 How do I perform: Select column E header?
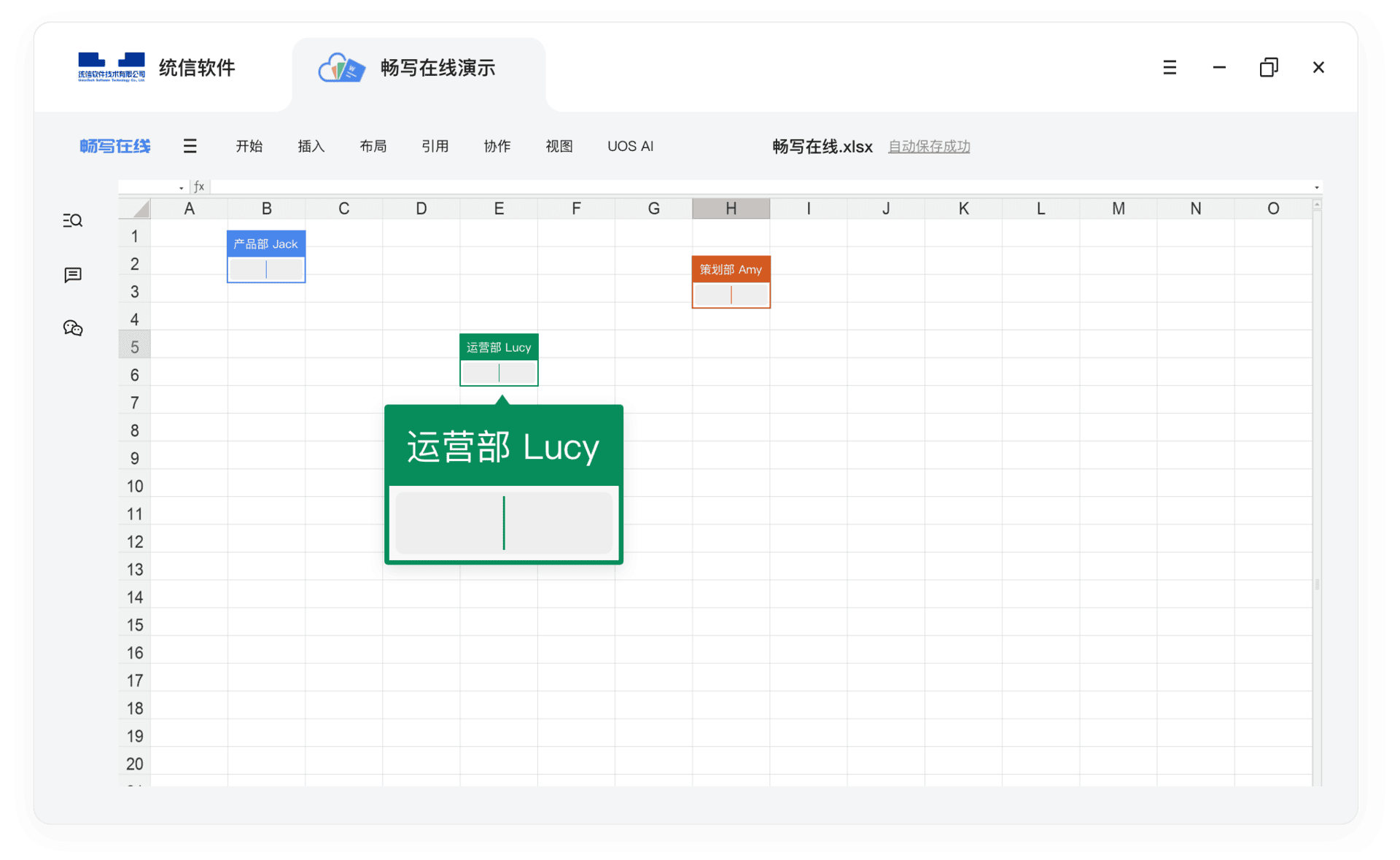coord(499,209)
